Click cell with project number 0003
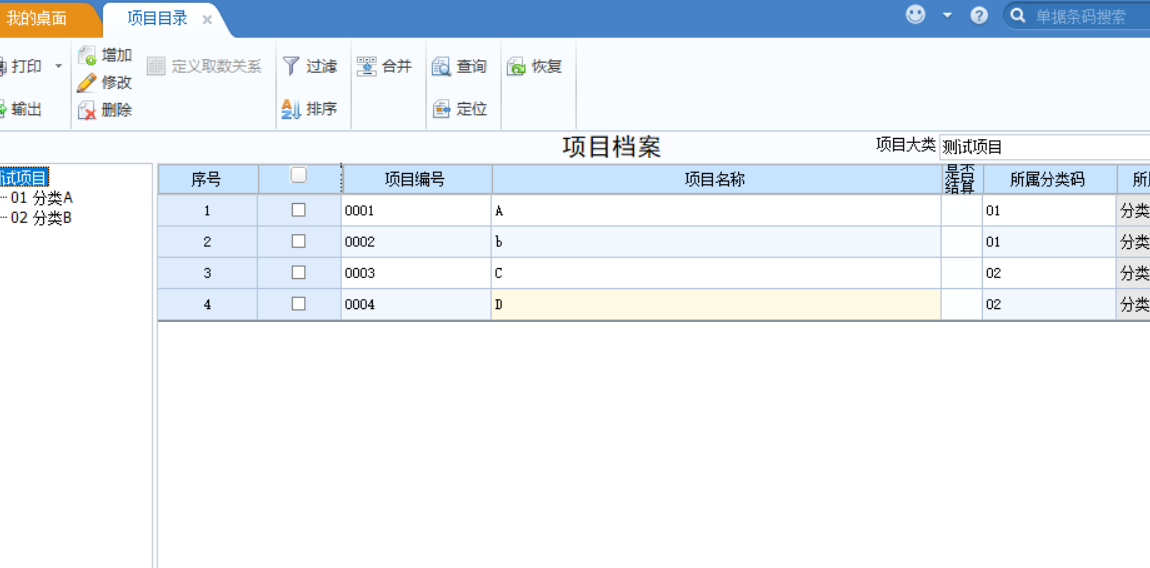This screenshot has width=1150, height=568. [x=417, y=273]
